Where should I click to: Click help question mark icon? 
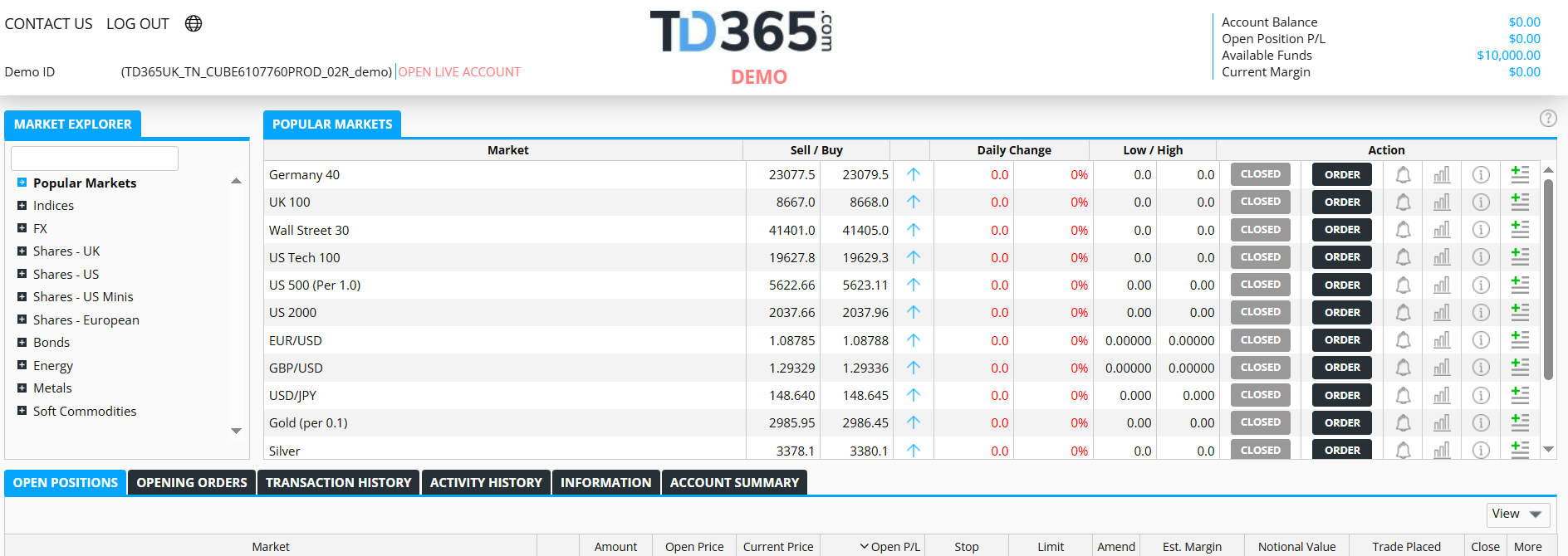1548,118
